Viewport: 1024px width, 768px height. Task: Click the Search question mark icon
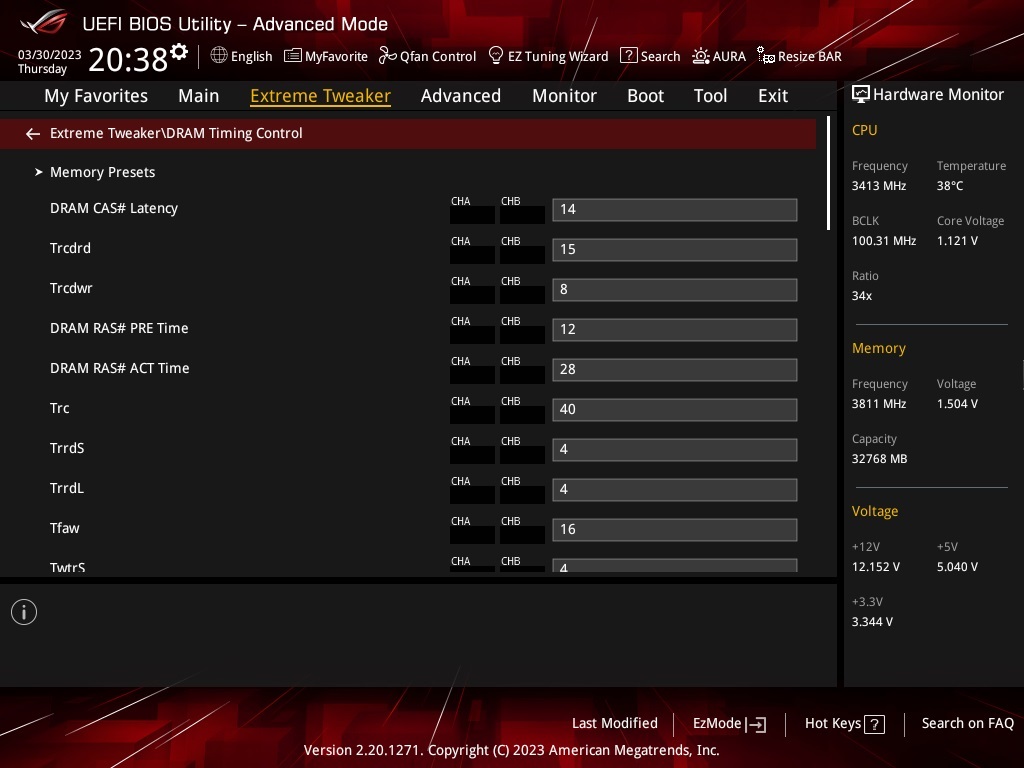[x=628, y=56]
